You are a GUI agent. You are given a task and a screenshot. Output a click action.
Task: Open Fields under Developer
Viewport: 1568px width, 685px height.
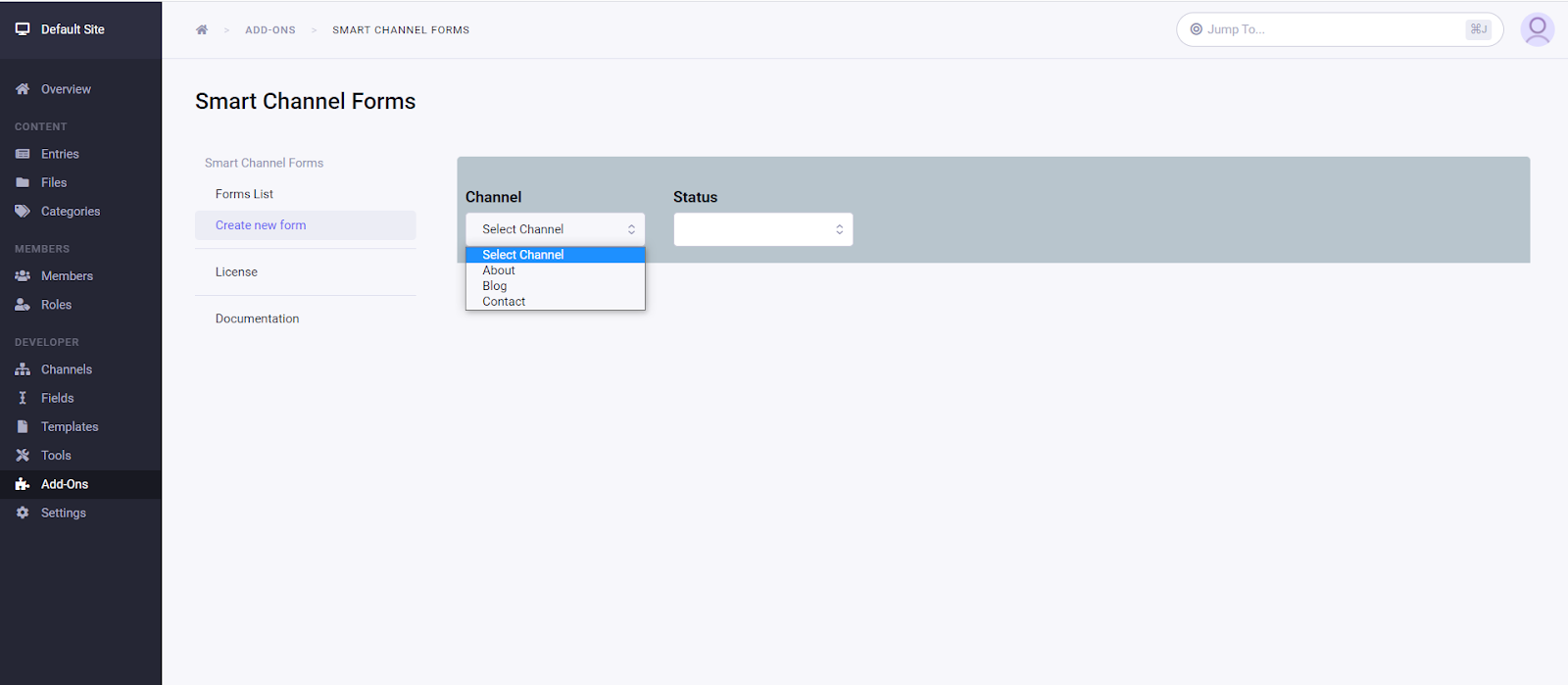pos(57,398)
